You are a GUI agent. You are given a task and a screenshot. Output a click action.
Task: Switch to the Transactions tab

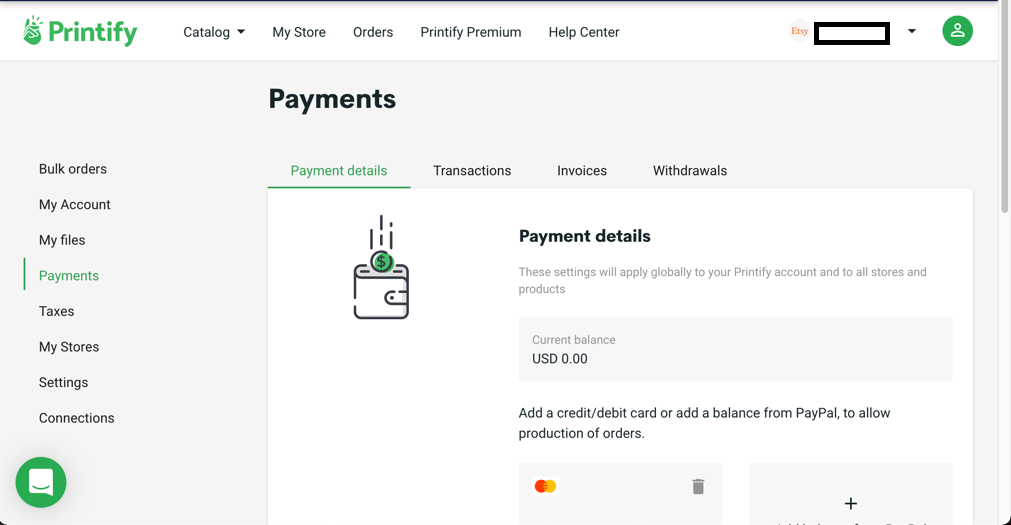pyautogui.click(x=472, y=170)
